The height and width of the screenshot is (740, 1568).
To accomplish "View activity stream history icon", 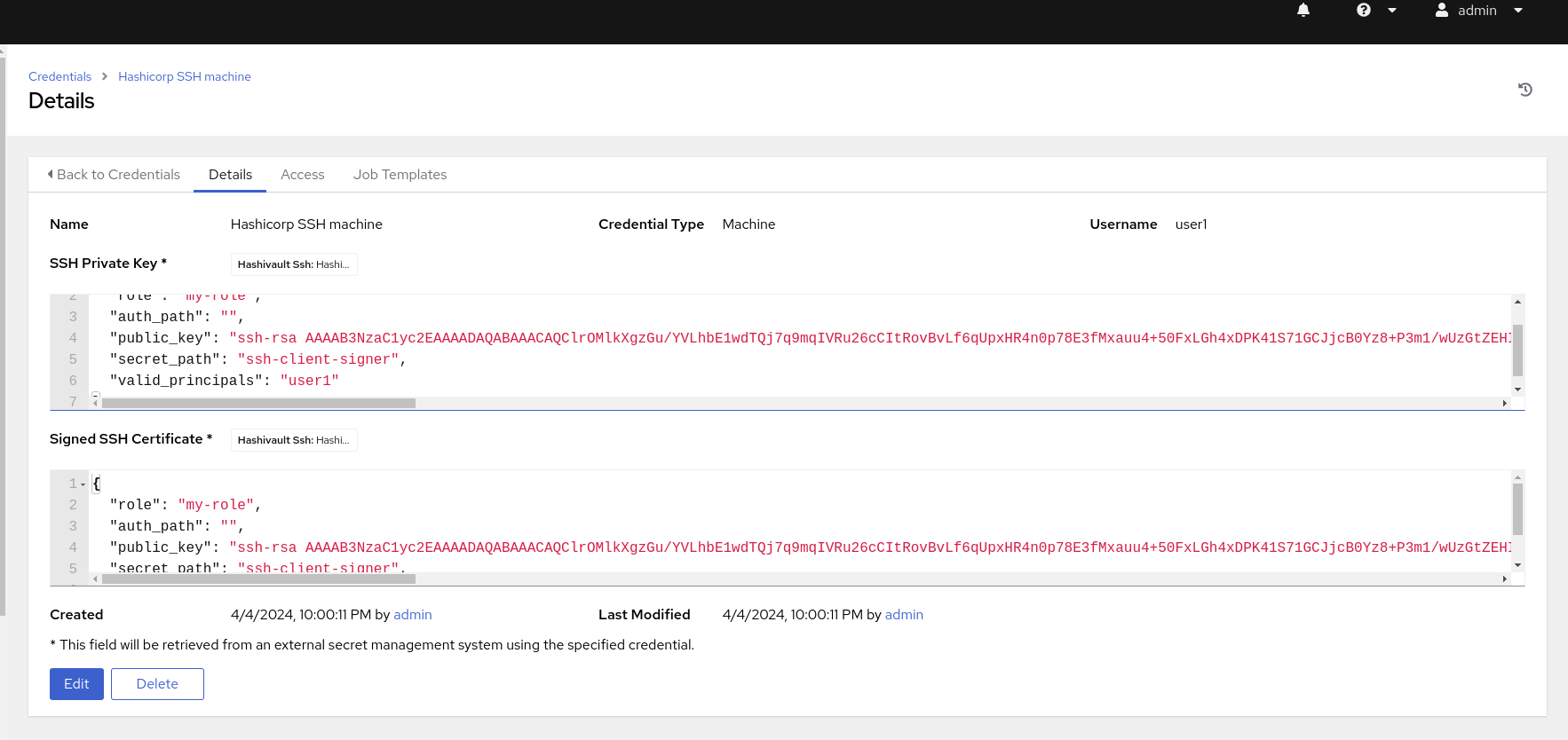I will (x=1525, y=90).
